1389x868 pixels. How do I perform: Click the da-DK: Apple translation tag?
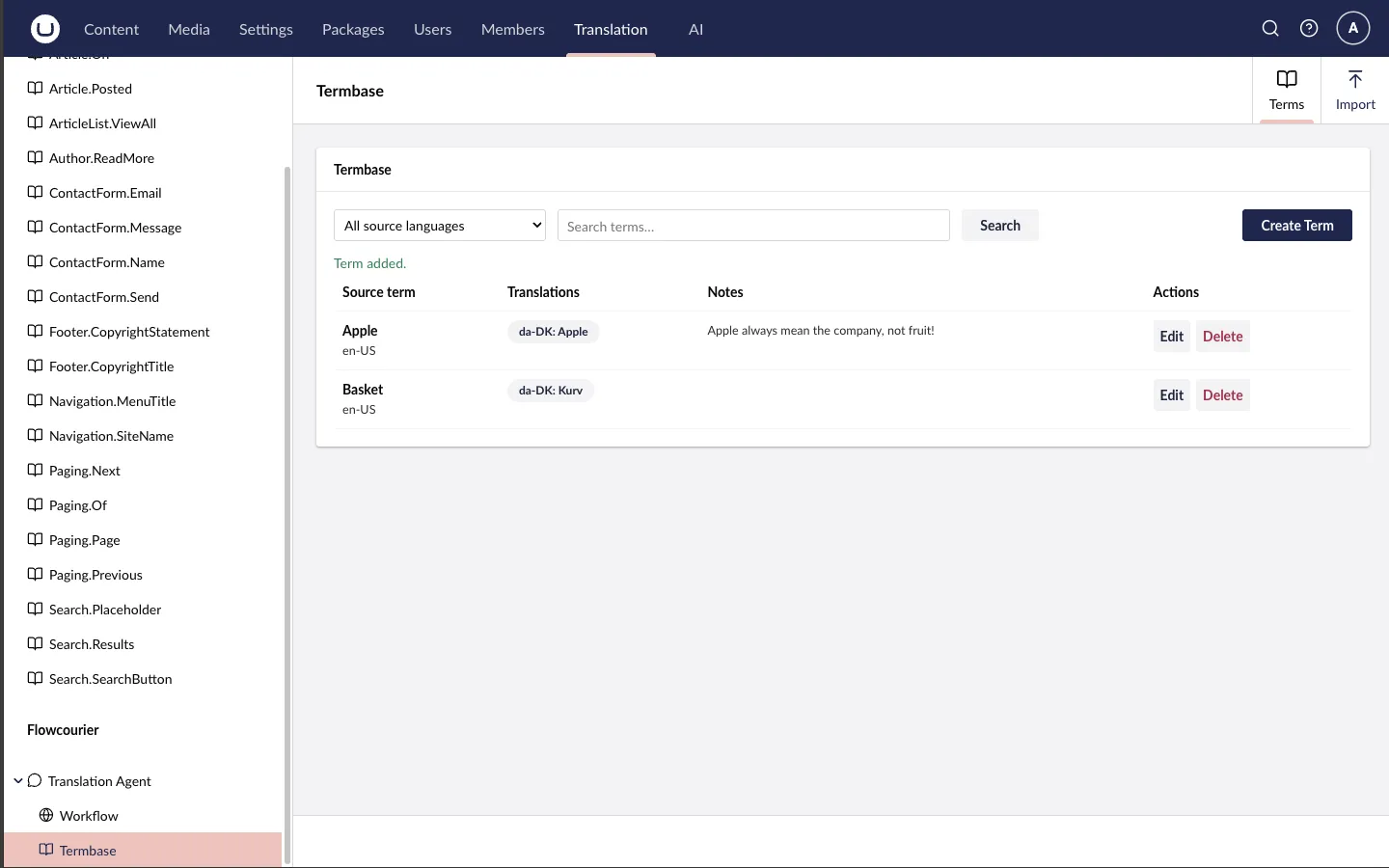pyautogui.click(x=554, y=332)
